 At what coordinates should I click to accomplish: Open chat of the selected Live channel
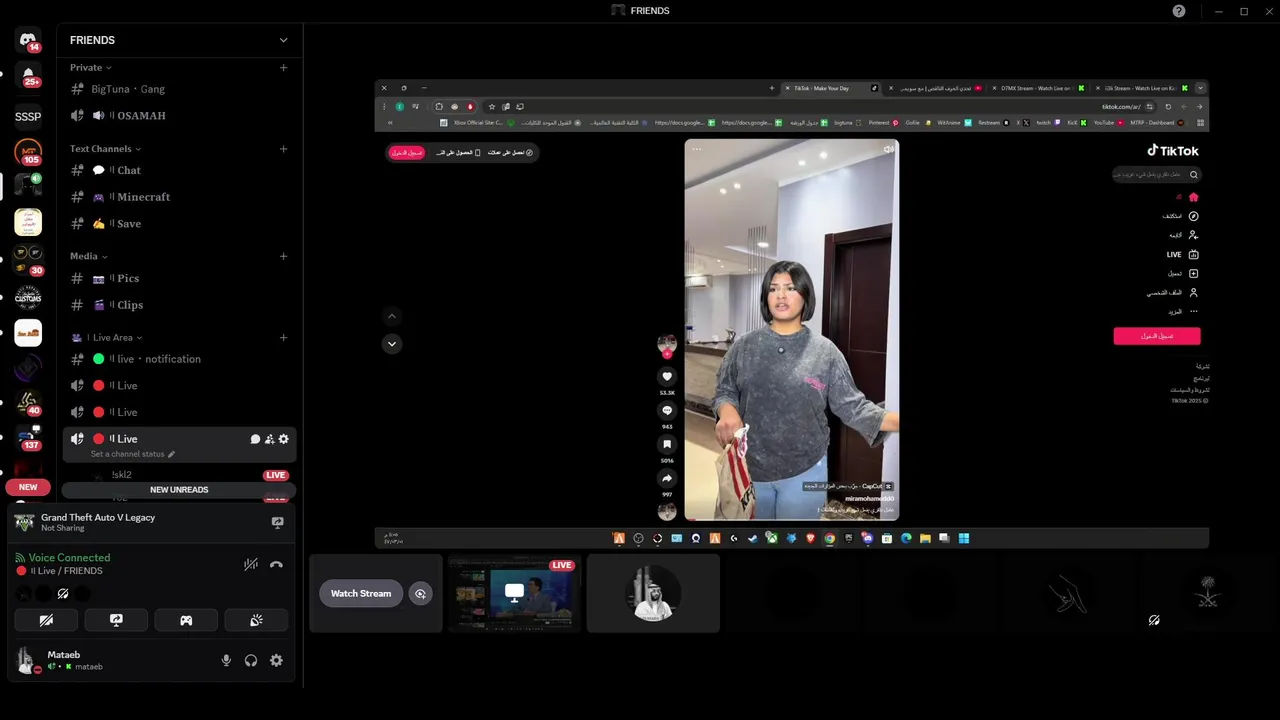tap(255, 439)
